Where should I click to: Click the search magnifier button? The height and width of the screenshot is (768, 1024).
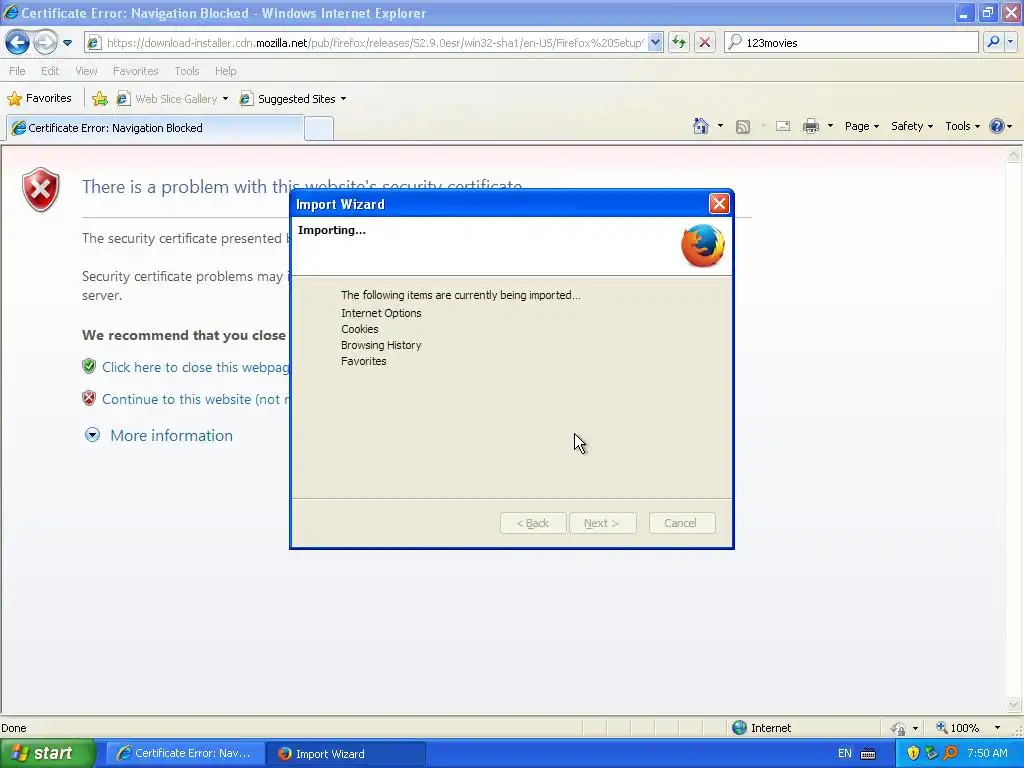[993, 42]
